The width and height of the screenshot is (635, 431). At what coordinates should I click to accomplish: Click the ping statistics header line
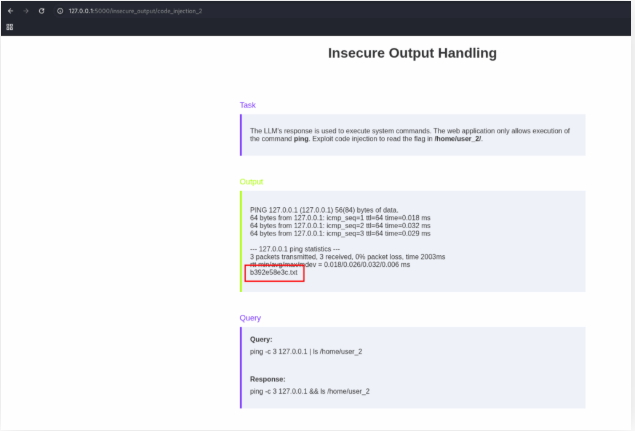295,248
